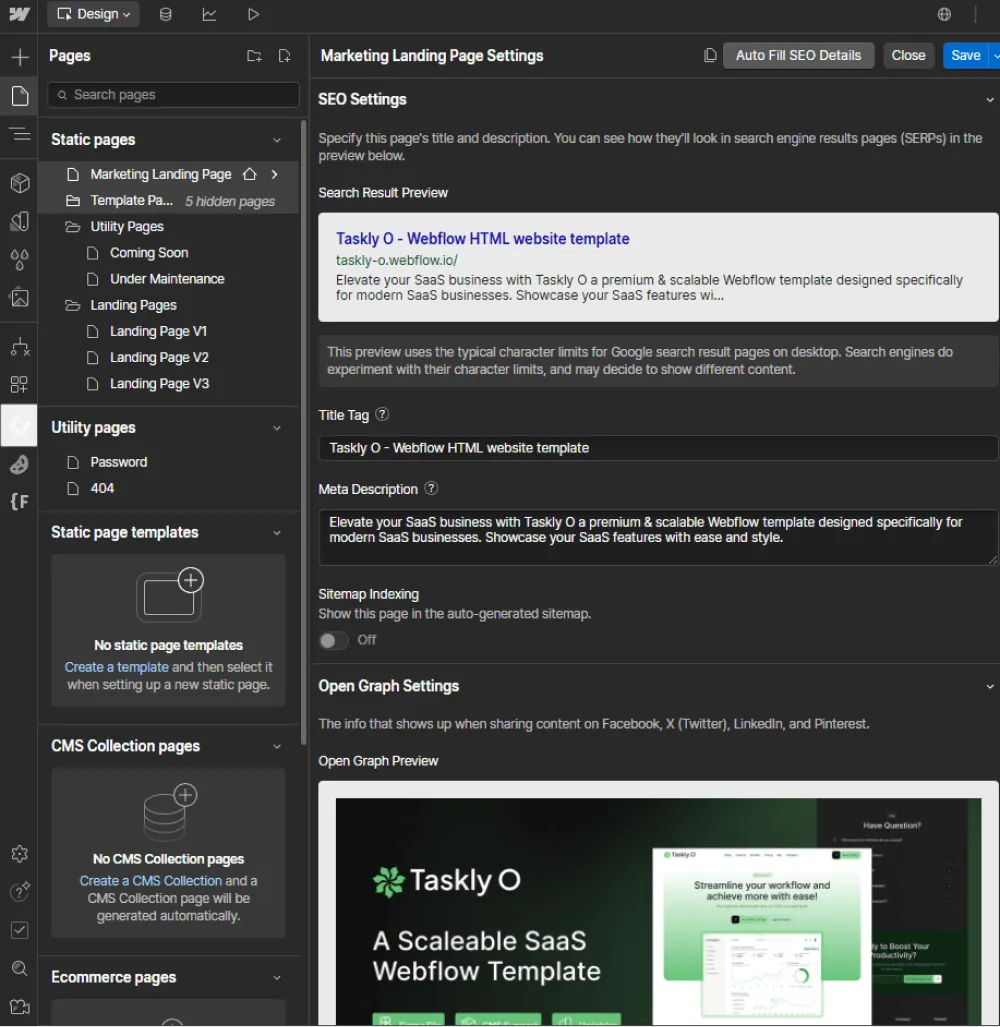
Task: Click the Meta Description help icon
Action: pyautogui.click(x=431, y=489)
